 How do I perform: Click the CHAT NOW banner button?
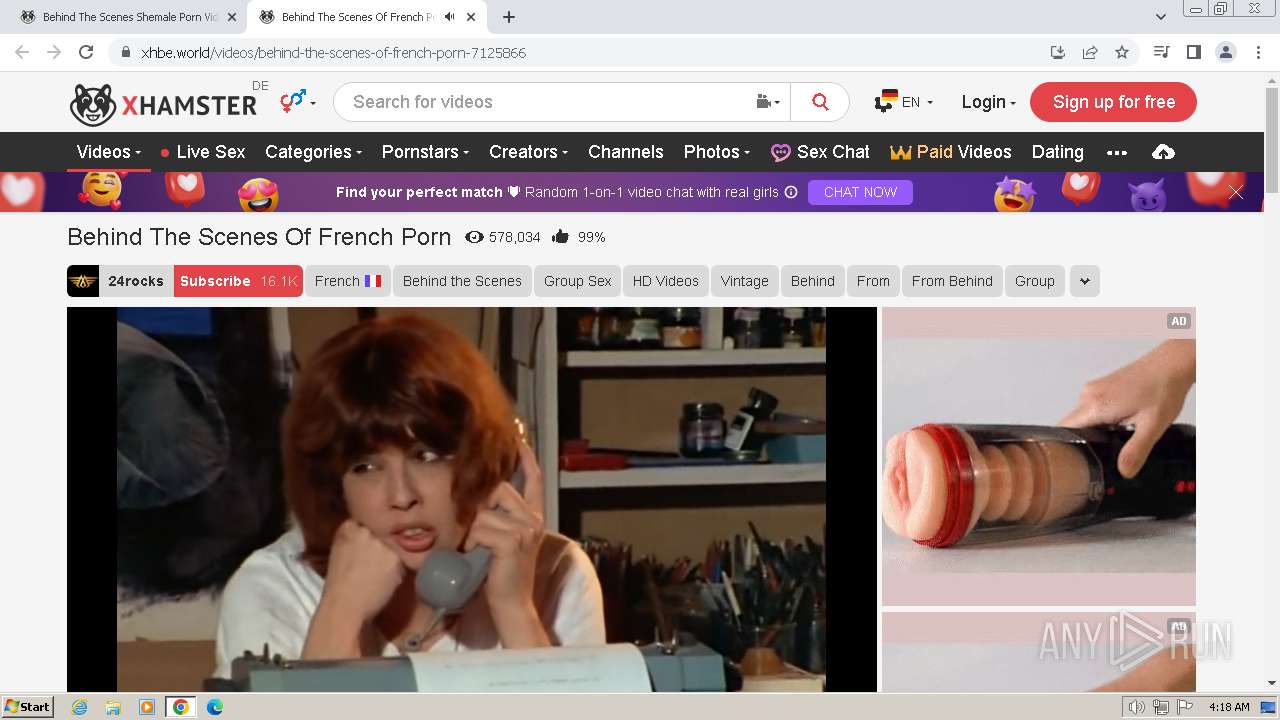[860, 192]
